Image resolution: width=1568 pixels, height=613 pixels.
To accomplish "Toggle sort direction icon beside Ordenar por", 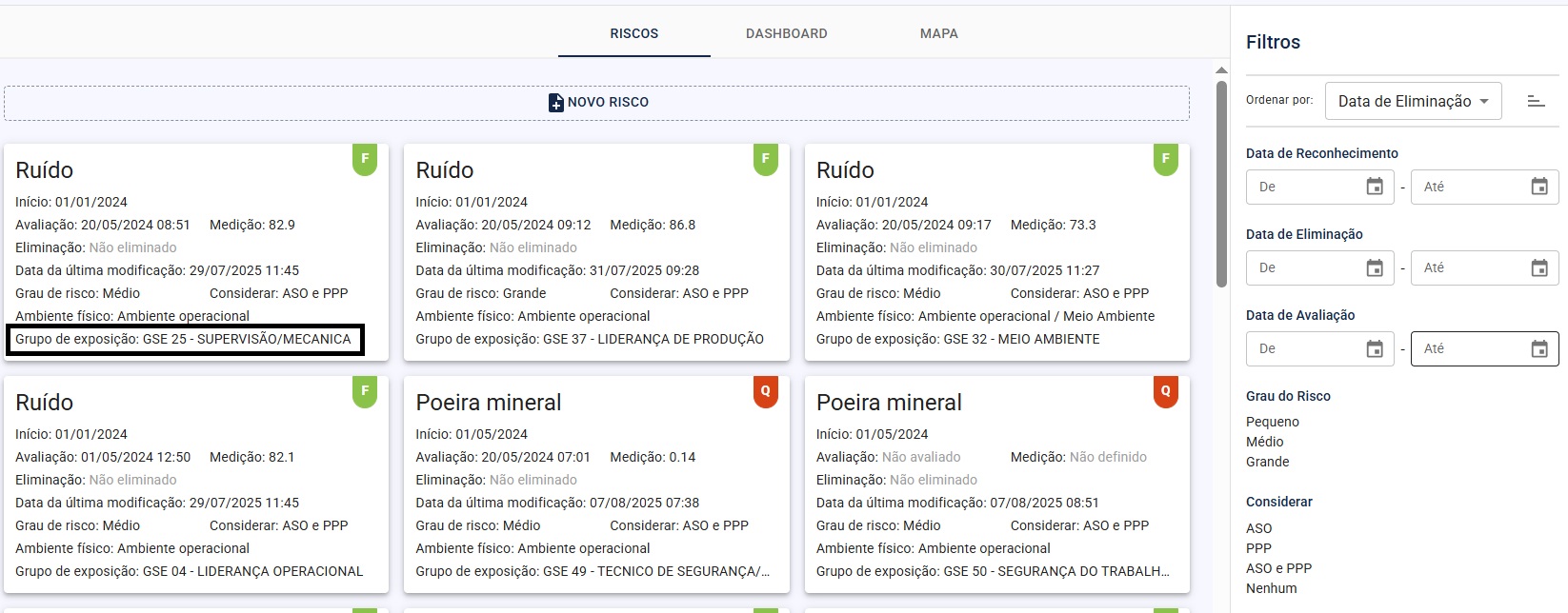I will click(1536, 101).
